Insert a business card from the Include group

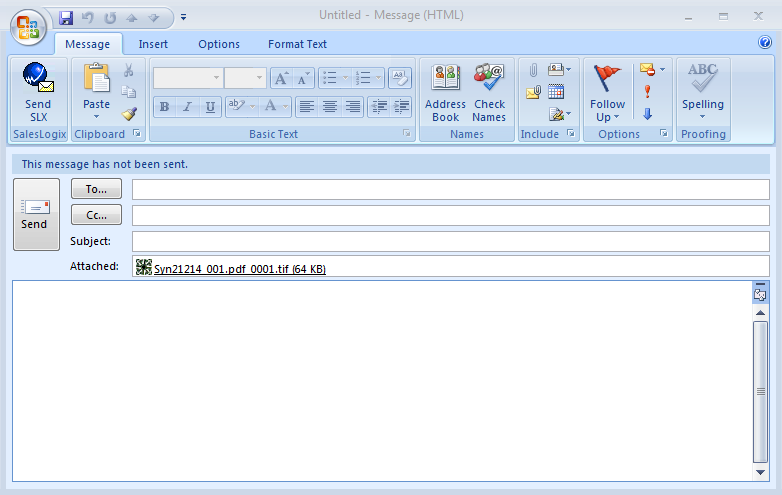pos(559,70)
